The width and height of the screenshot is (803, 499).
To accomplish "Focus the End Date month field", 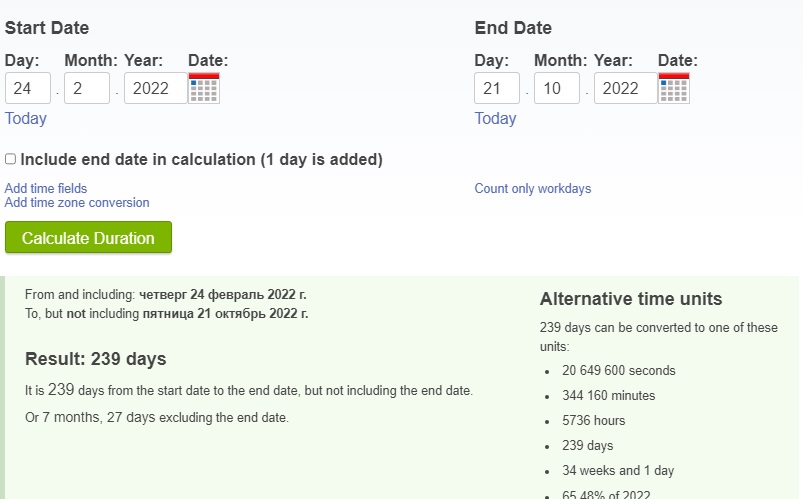I will [x=557, y=88].
